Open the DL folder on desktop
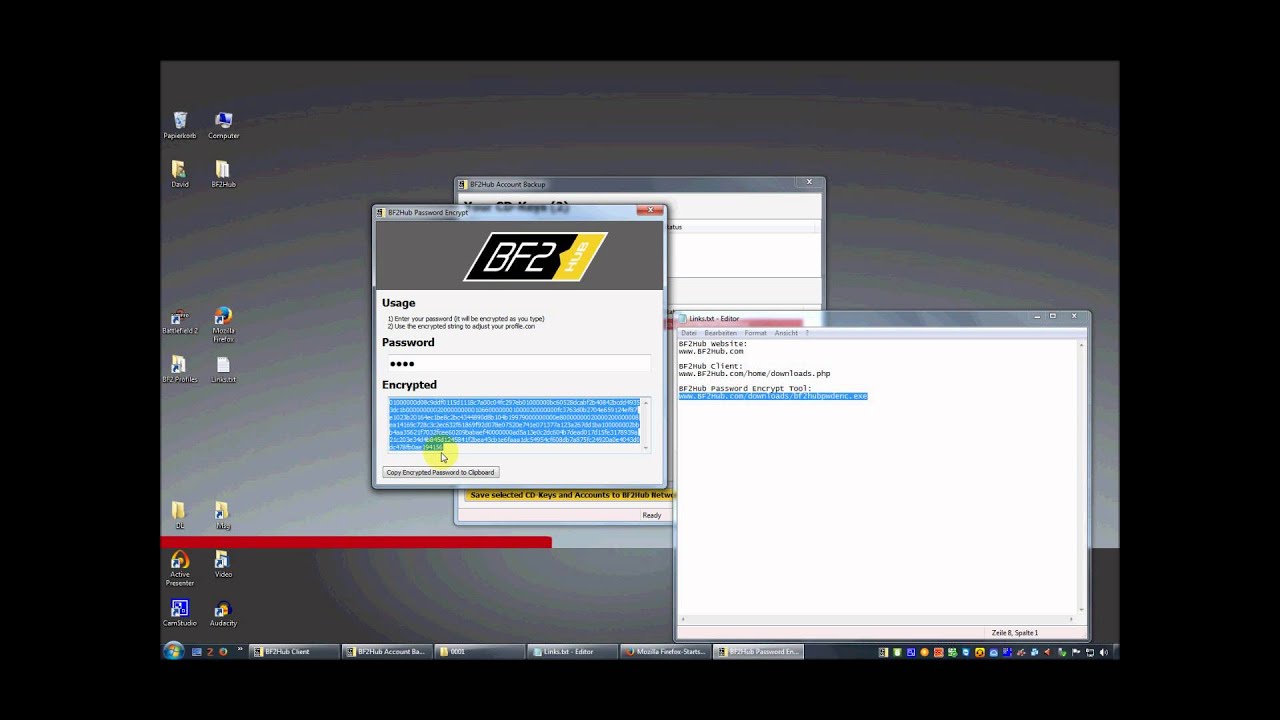 tap(180, 515)
